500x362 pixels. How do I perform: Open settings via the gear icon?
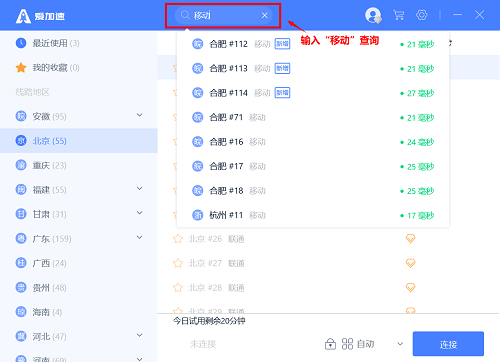tap(422, 15)
